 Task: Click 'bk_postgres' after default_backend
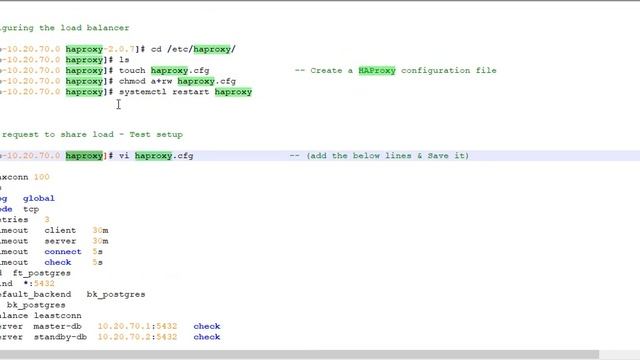tap(116, 294)
